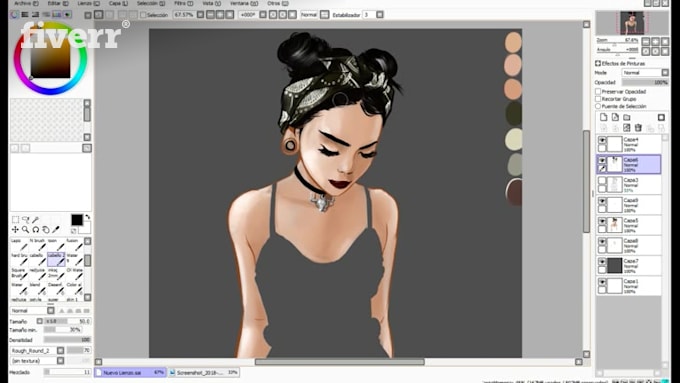Hide layer Capa7 with eye icon
680x383 pixels.
click(602, 262)
